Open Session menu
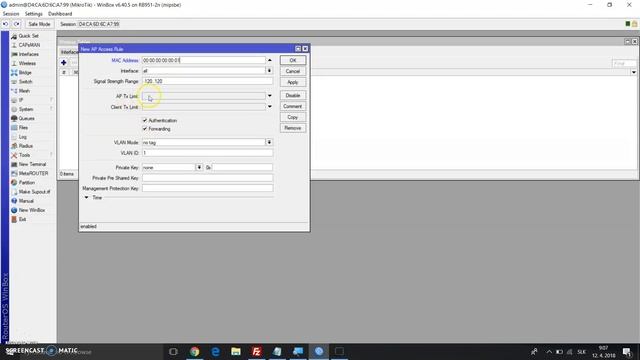Viewport: 640px width, 360px height. pos(11,14)
